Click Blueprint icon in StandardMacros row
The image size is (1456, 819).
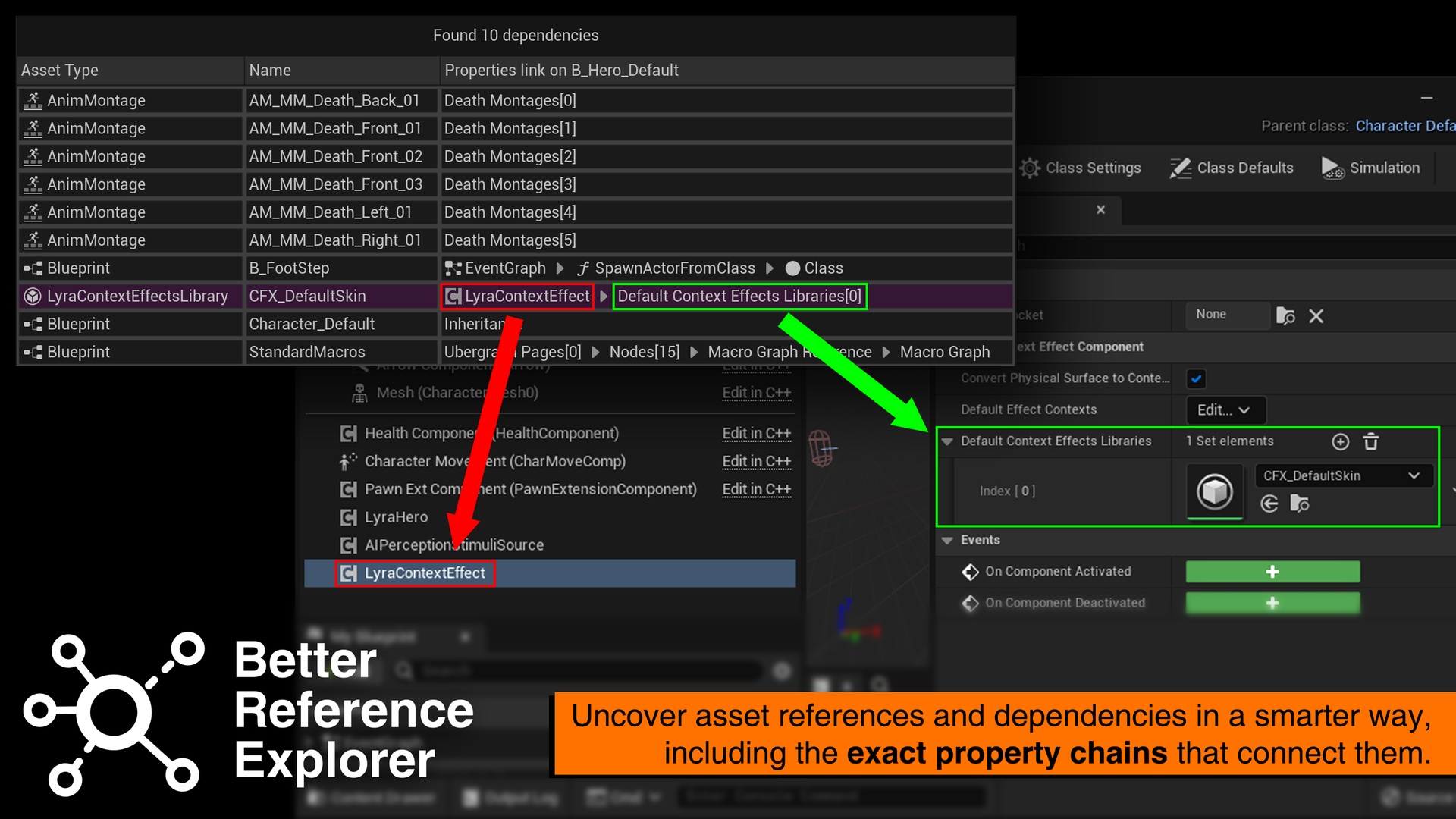[33, 353]
